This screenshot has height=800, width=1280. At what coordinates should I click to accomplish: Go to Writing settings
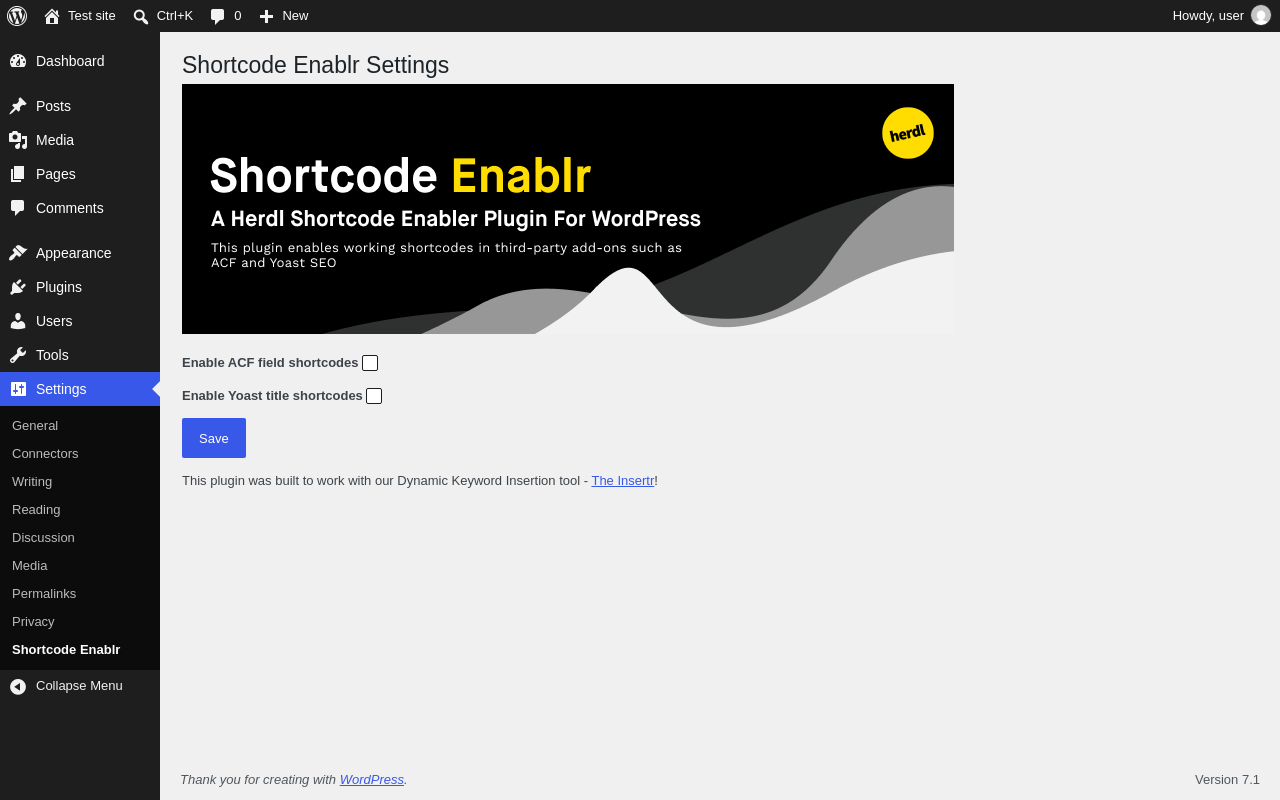click(32, 481)
